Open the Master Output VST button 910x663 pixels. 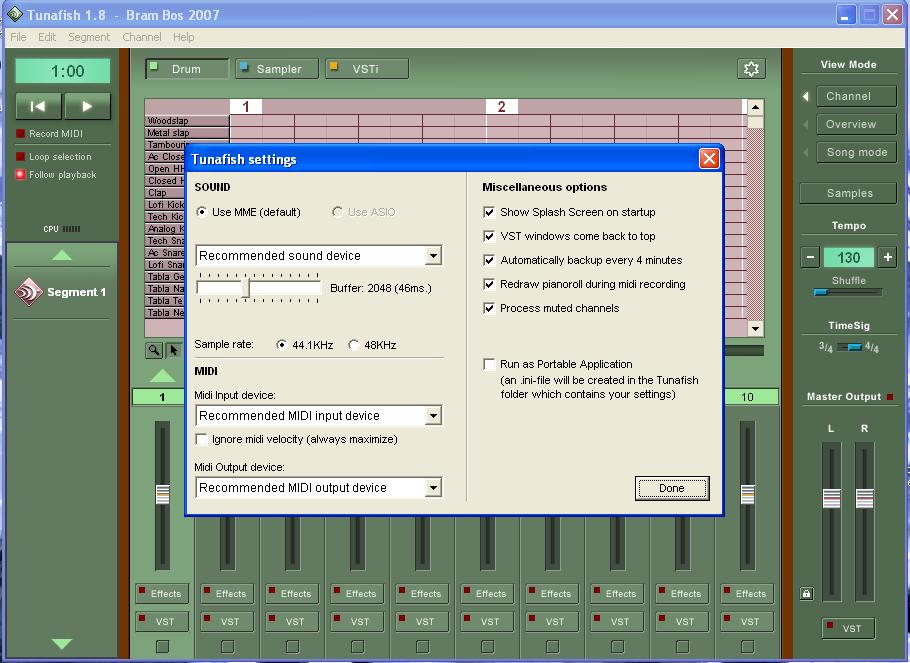tap(848, 628)
